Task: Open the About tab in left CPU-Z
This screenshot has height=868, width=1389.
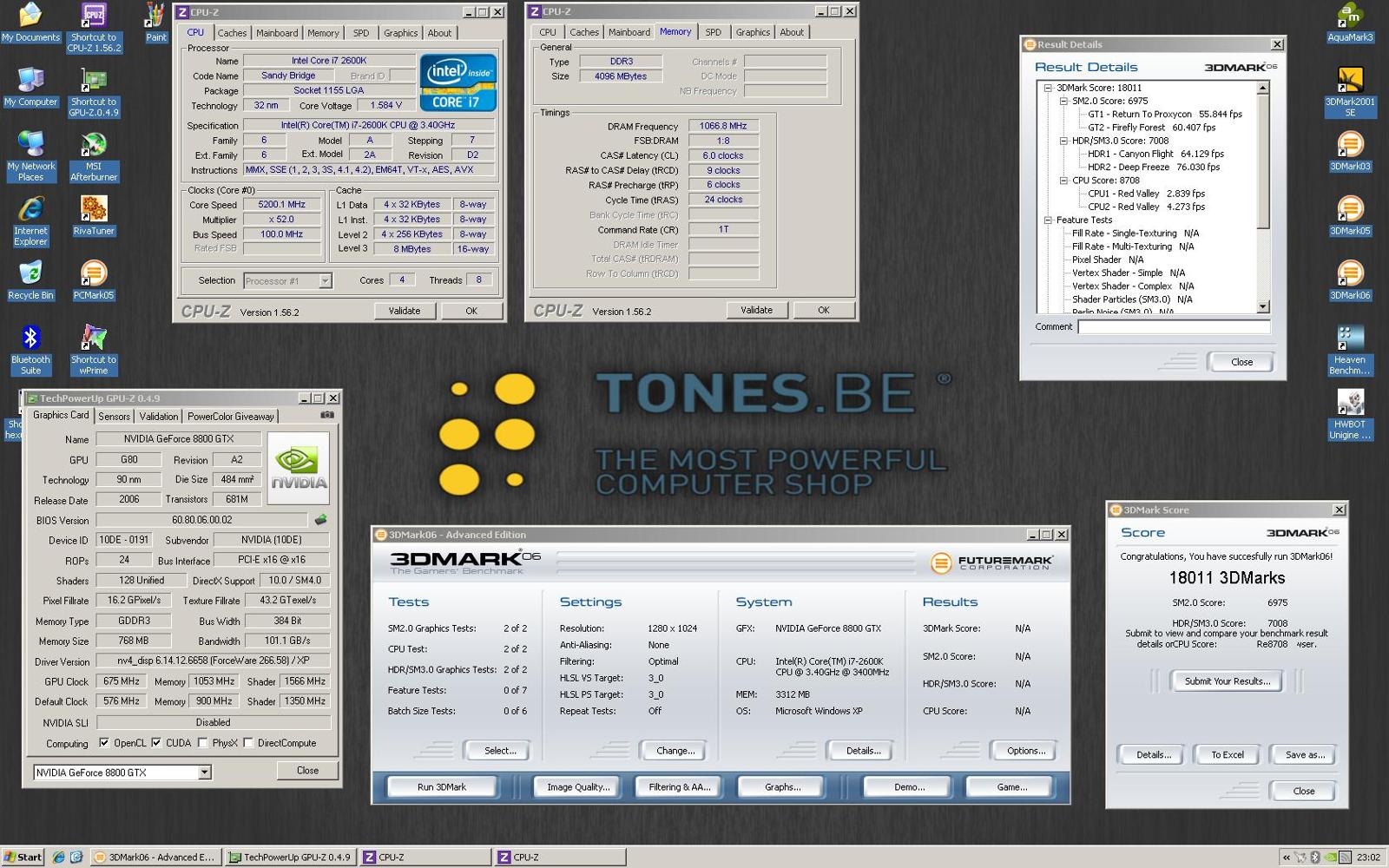Action: [x=439, y=33]
